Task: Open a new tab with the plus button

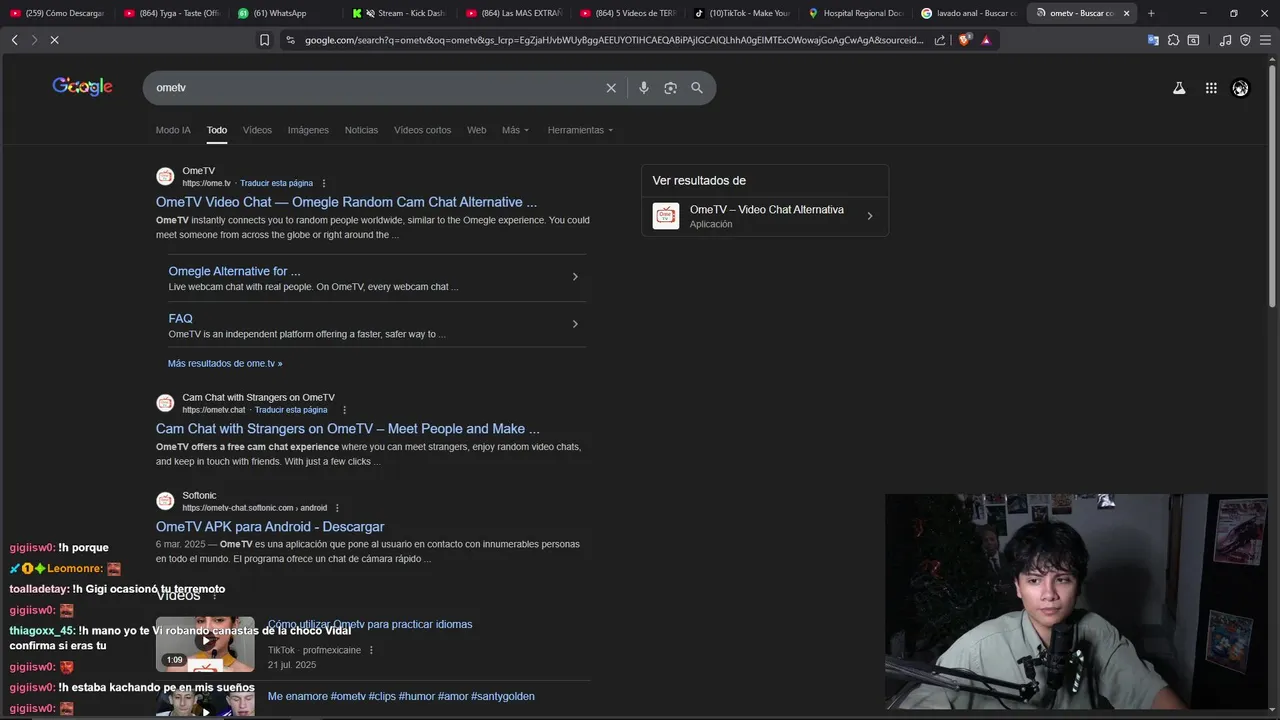Action: tap(1151, 13)
